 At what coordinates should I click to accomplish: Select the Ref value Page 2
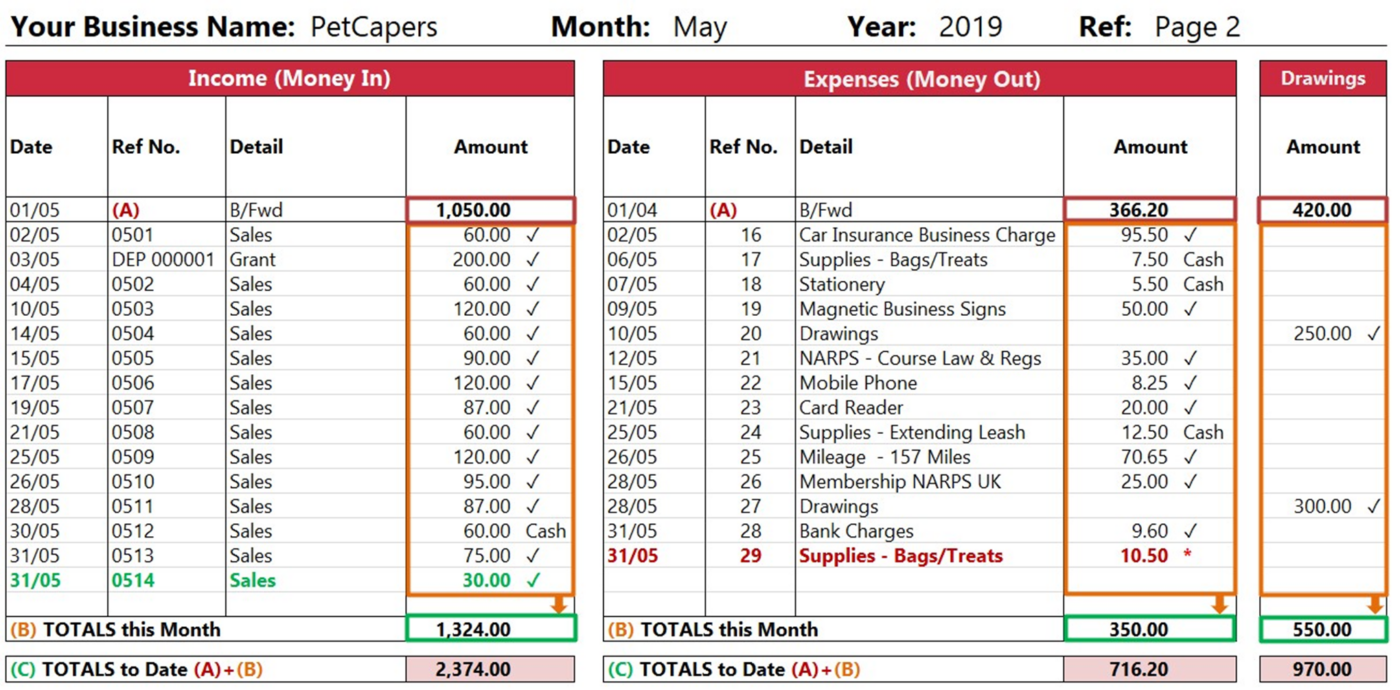[x=1197, y=27]
